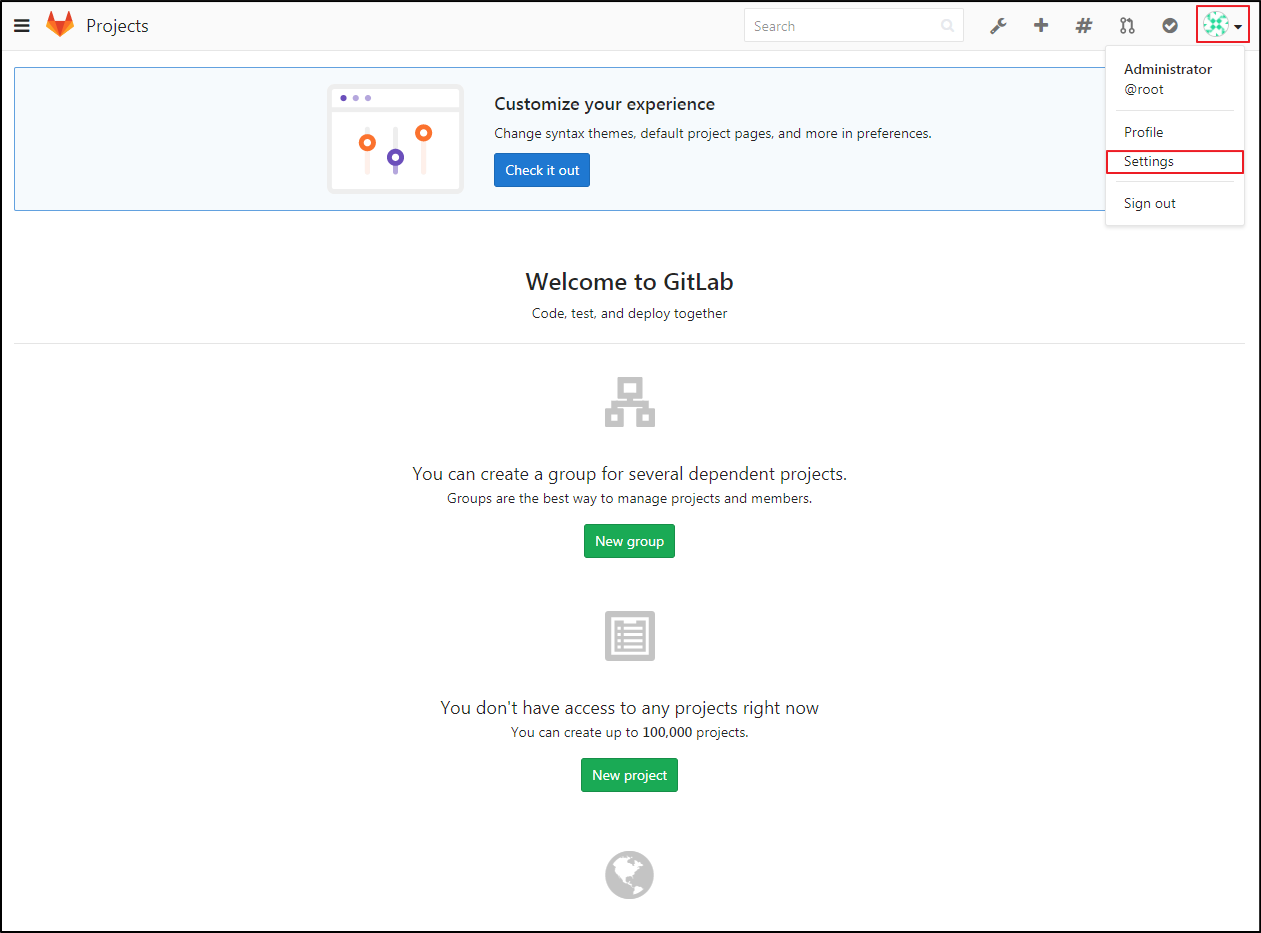Click the GitLab fox logo

60,25
